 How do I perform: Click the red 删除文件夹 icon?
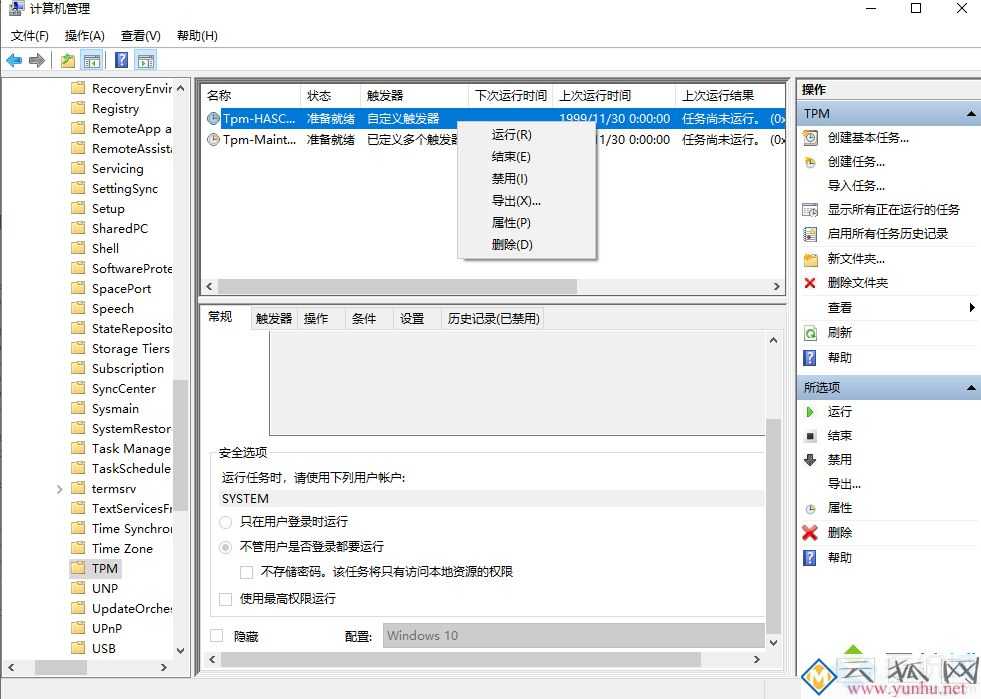pyautogui.click(x=809, y=282)
